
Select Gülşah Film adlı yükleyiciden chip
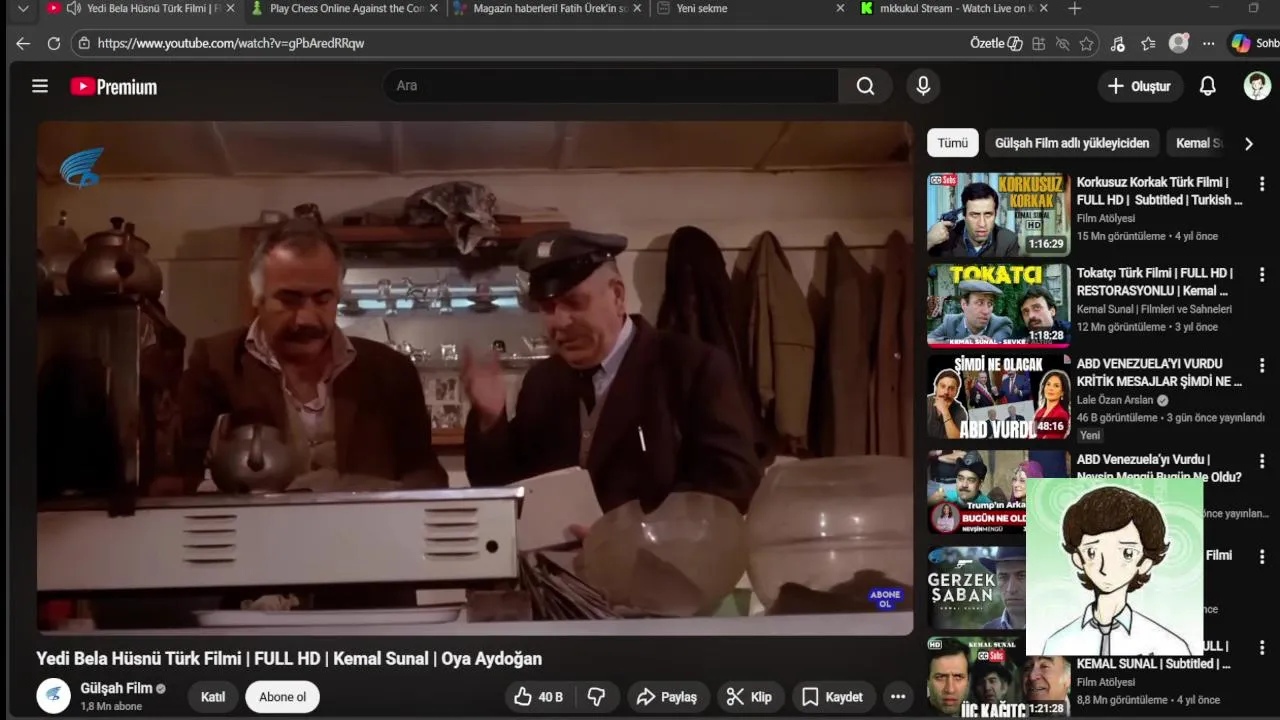[1072, 143]
